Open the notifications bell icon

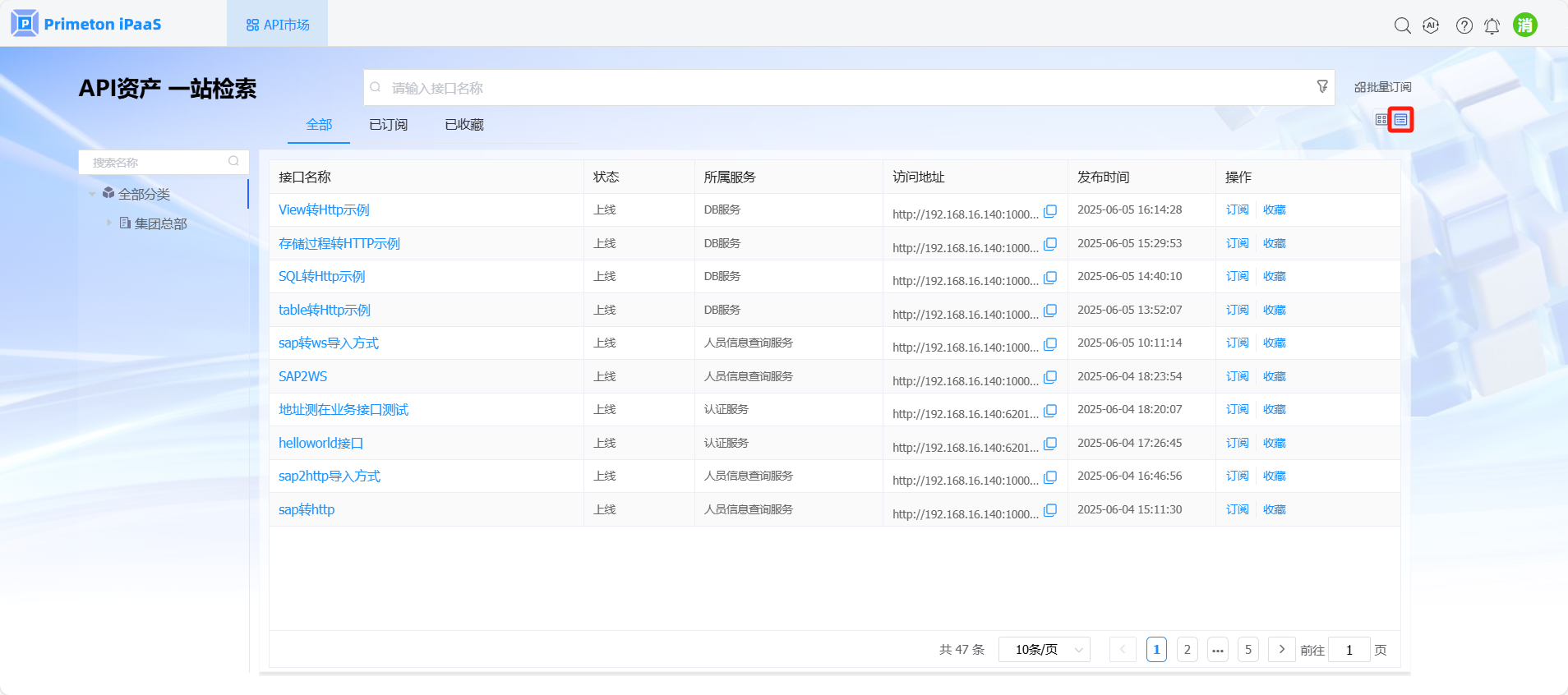pos(1492,26)
